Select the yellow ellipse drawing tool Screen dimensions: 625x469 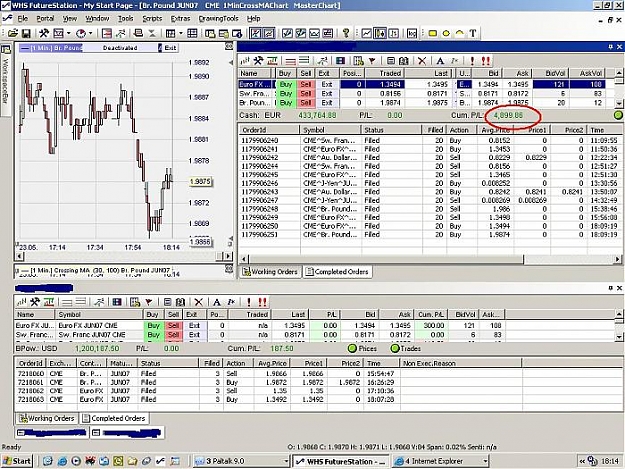(x=446, y=33)
